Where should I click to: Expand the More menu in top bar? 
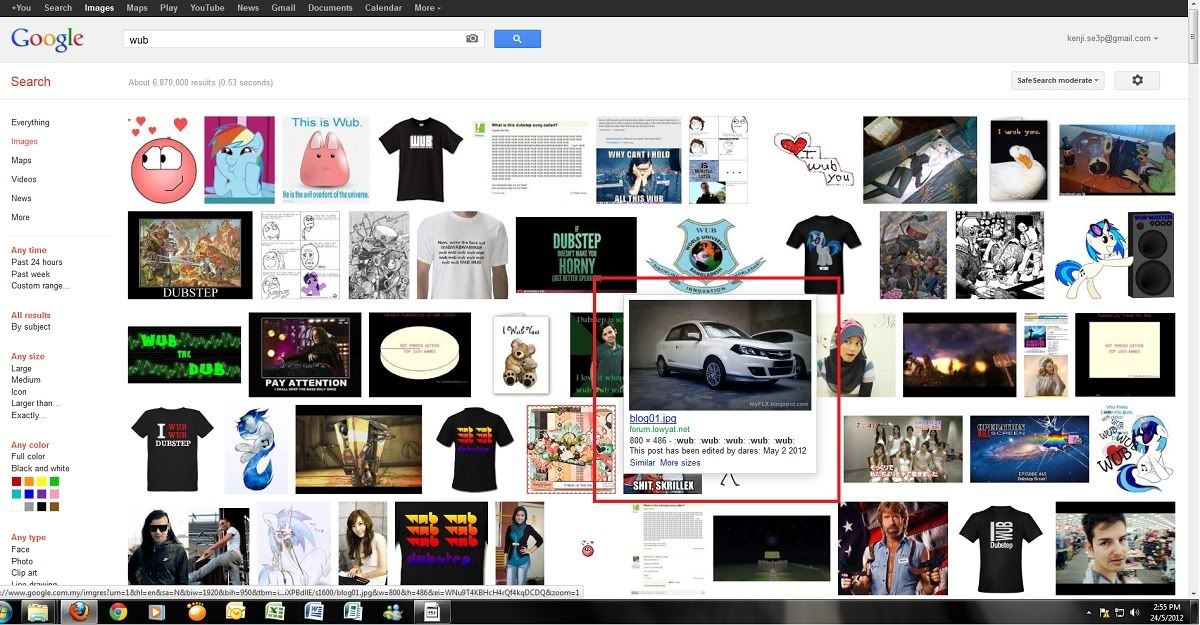(428, 8)
